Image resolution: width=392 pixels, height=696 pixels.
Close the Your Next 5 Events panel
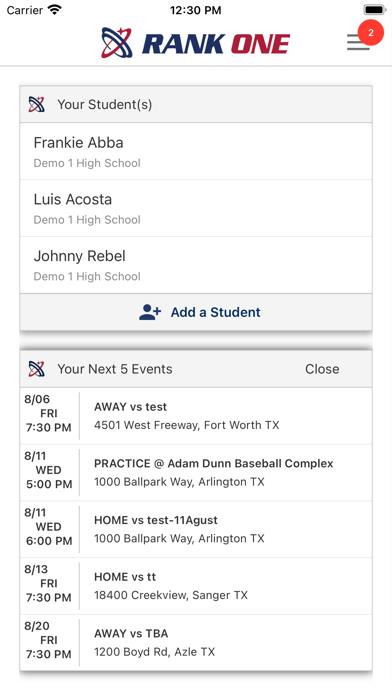click(x=322, y=369)
